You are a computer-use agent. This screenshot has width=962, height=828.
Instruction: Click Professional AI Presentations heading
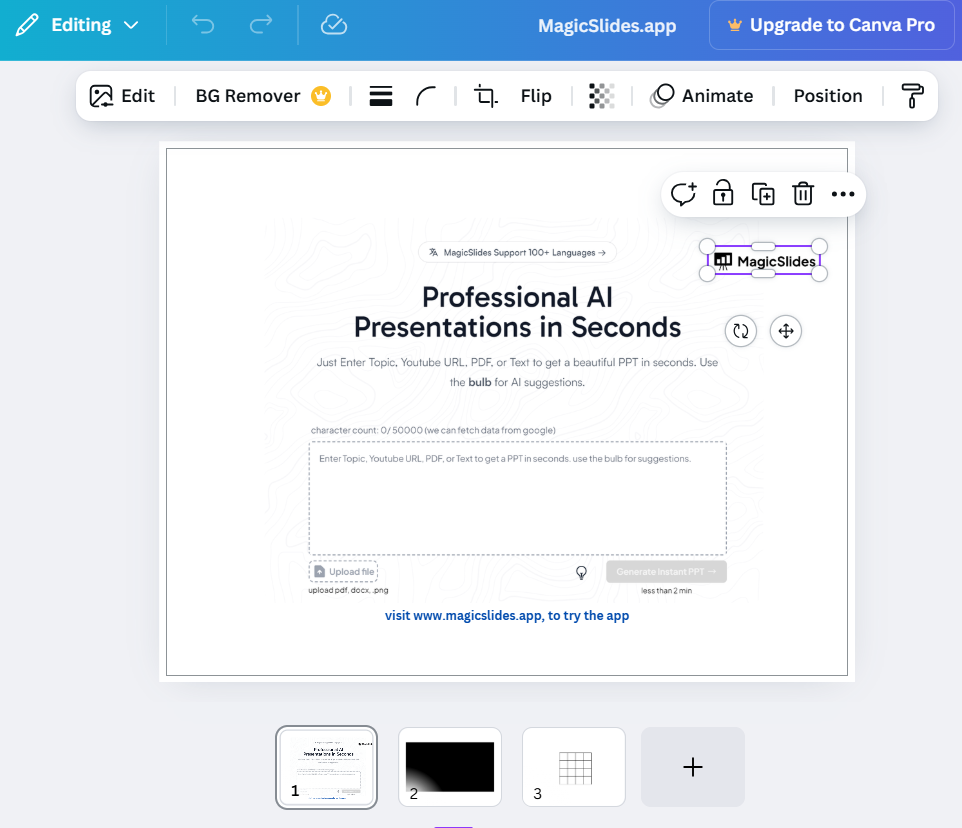coord(517,312)
